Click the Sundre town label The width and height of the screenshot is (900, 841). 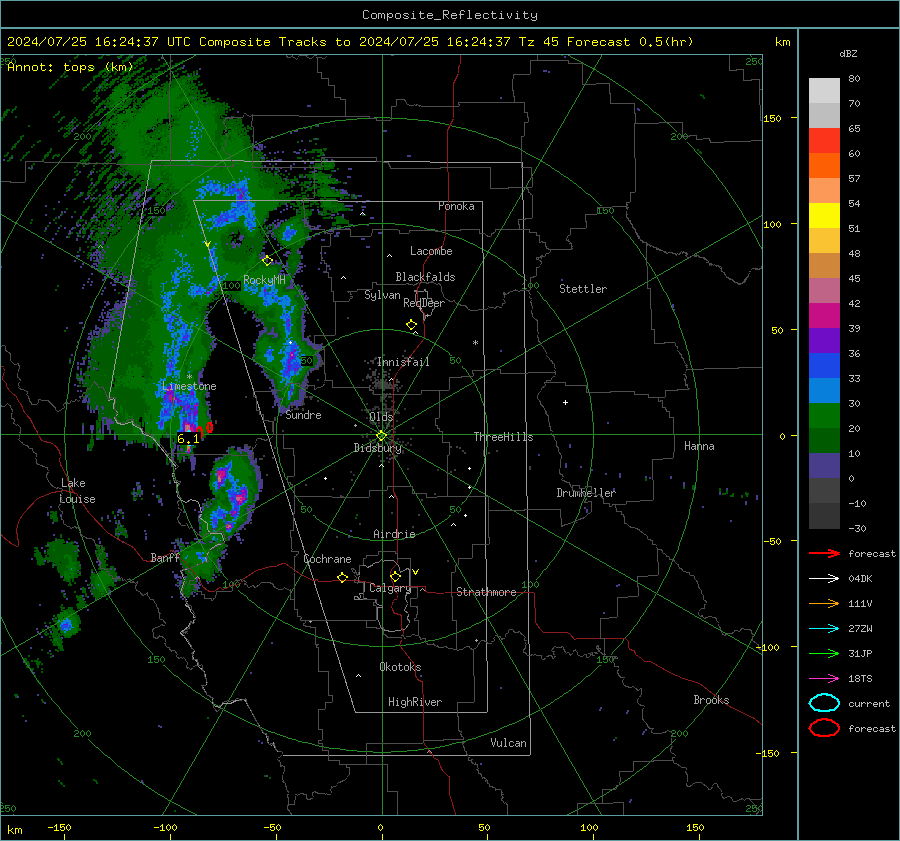pos(303,415)
